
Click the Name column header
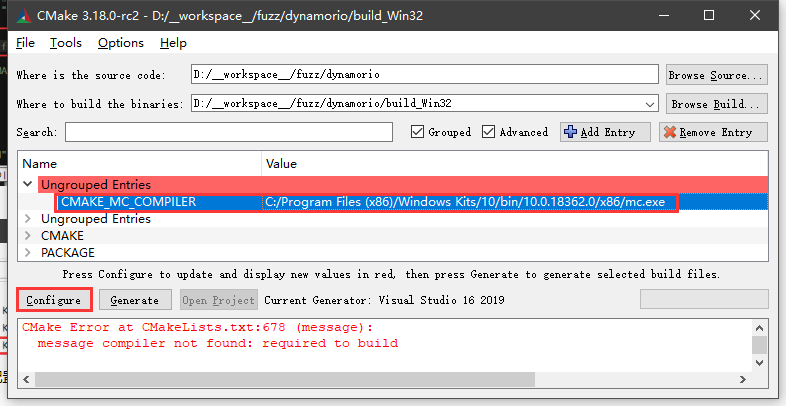(x=139, y=164)
